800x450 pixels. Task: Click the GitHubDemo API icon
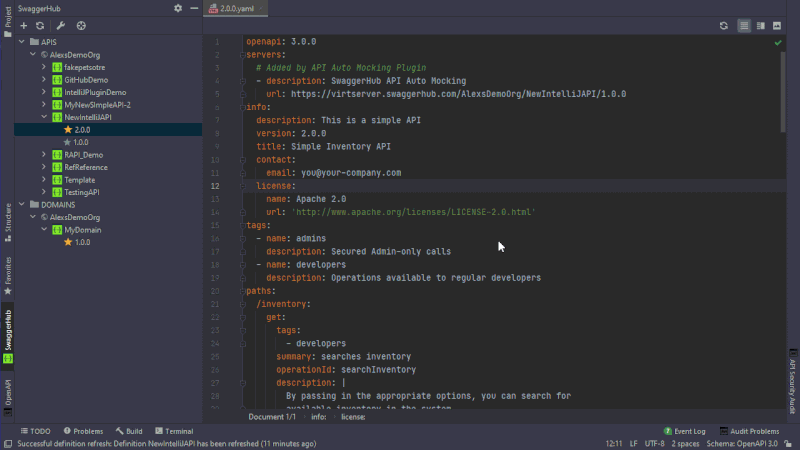[x=57, y=80]
